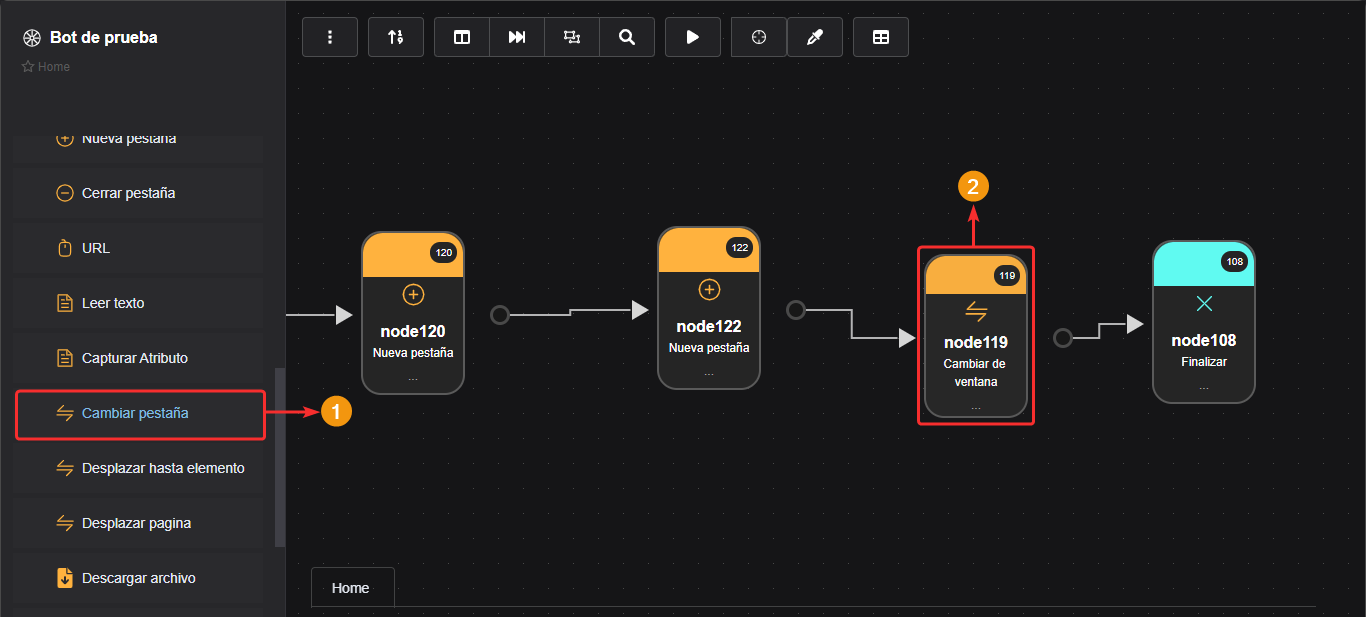Expand the ellipsis at bottom of node119
Screen dimensions: 1366x617
point(976,407)
